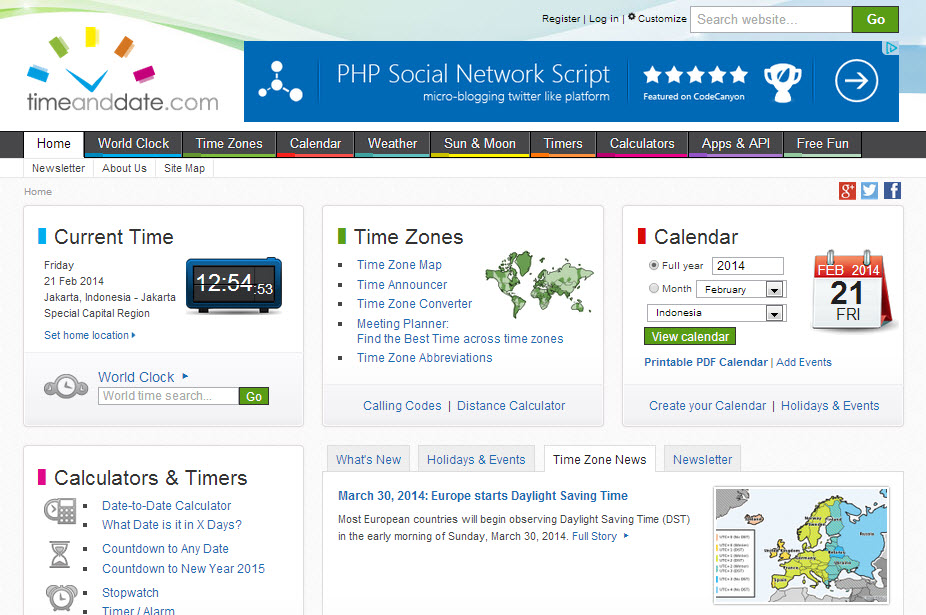Image resolution: width=926 pixels, height=615 pixels.
Task: Open the February month dropdown
Action: 741,289
